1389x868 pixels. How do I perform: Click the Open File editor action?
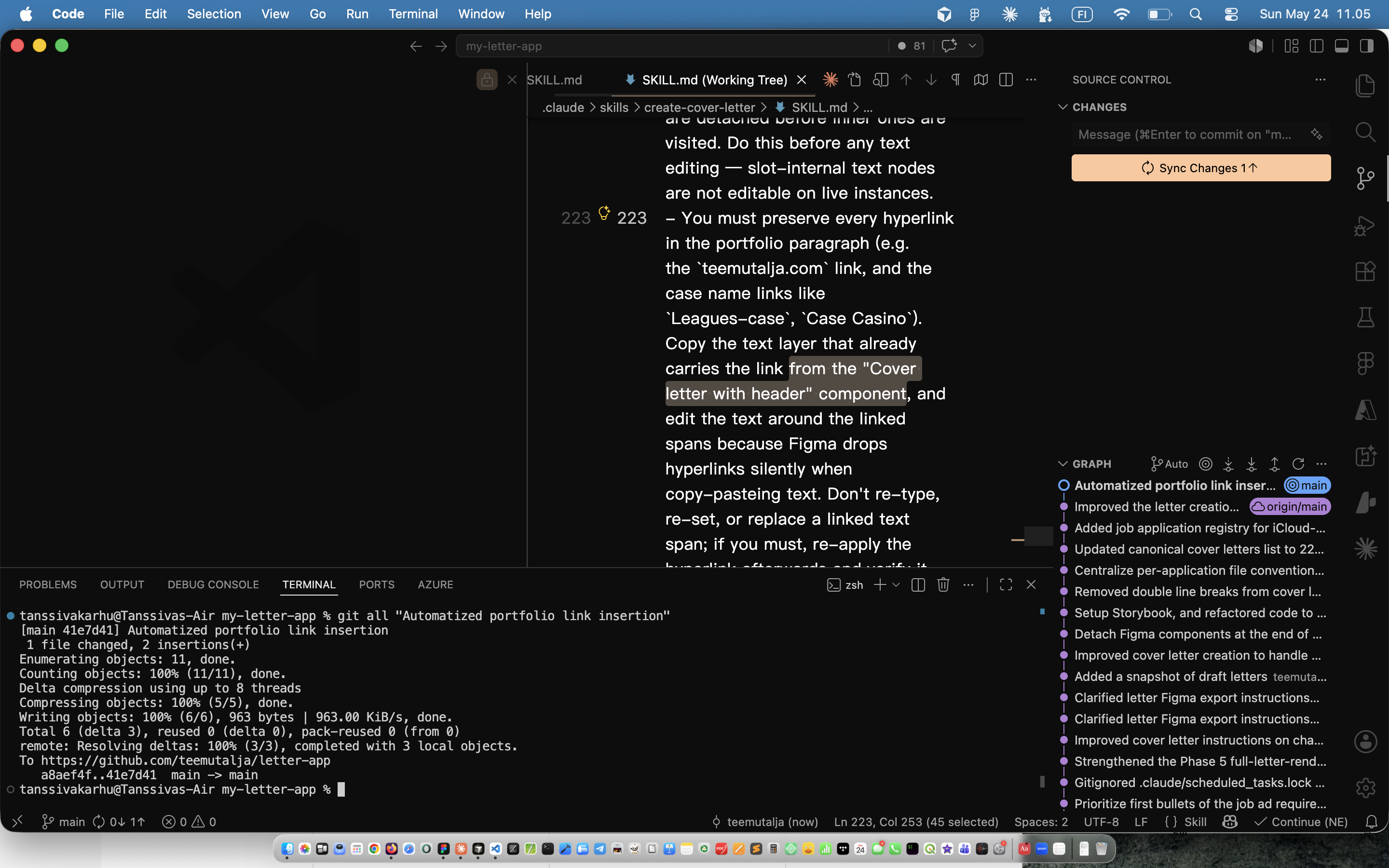(855, 80)
